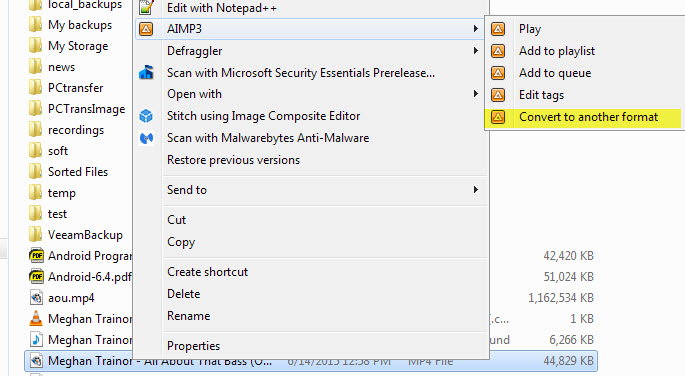Click the recordings folder icon
685x376 pixels.
[x=35, y=130]
